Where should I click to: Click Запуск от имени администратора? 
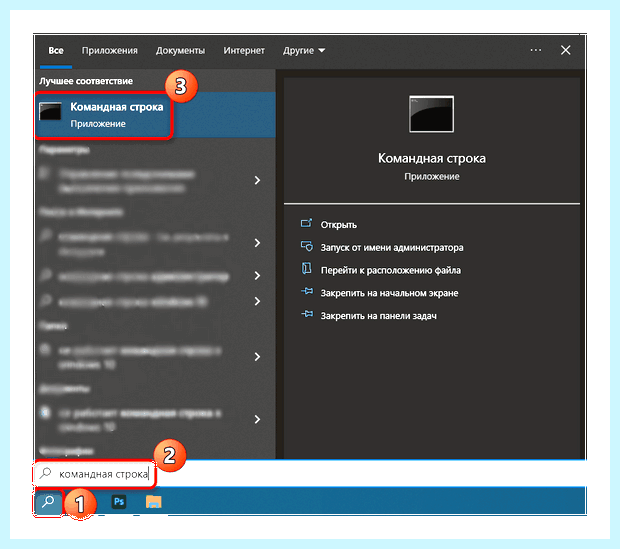coord(392,248)
